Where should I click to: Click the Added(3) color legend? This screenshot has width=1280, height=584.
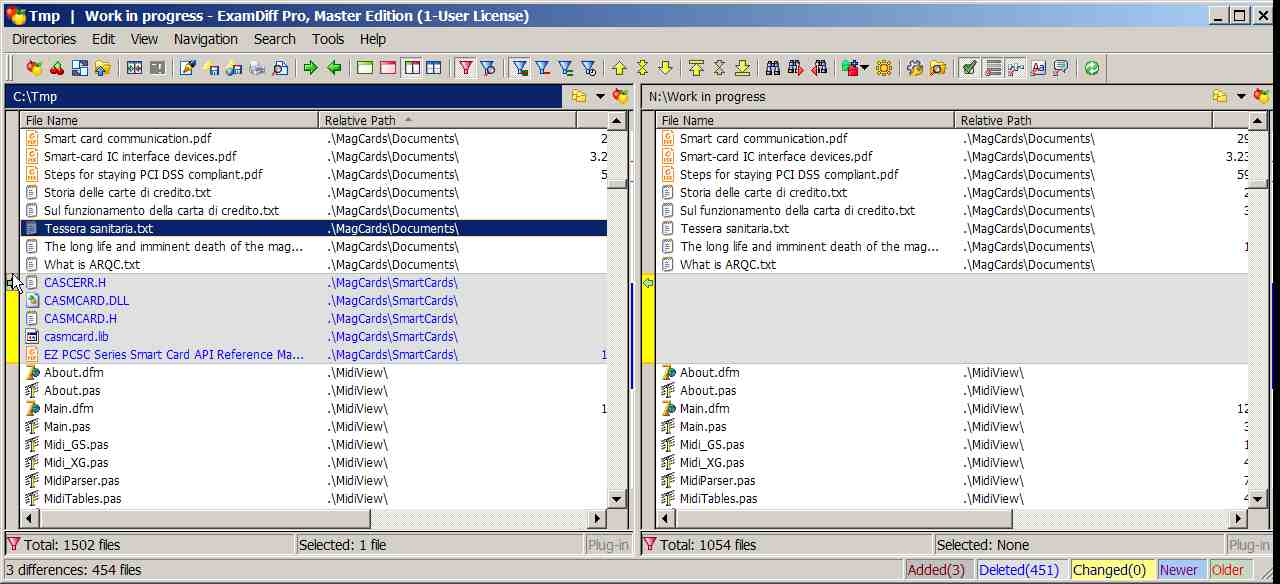pos(937,570)
